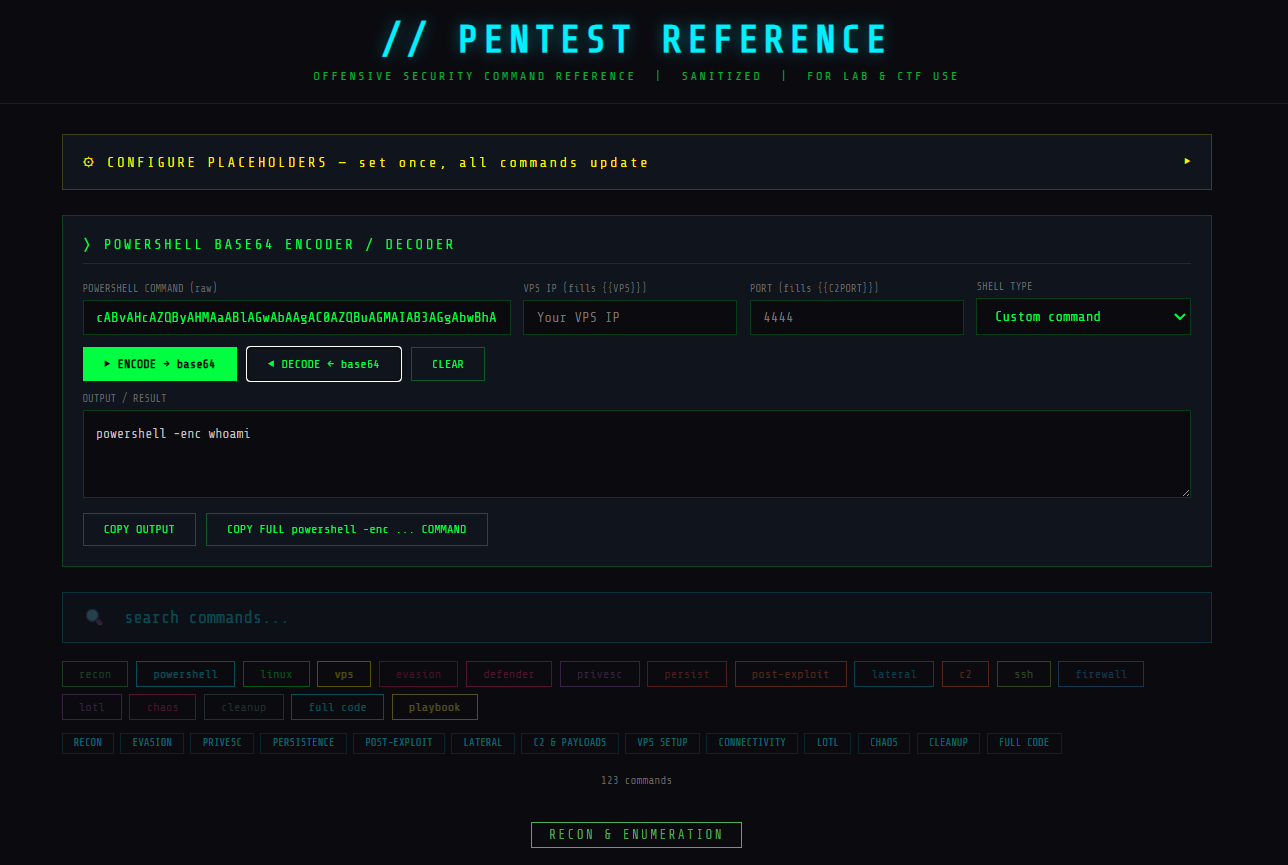The height and width of the screenshot is (865, 1288).
Task: Toggle the chaos tag filter
Action: 163,707
